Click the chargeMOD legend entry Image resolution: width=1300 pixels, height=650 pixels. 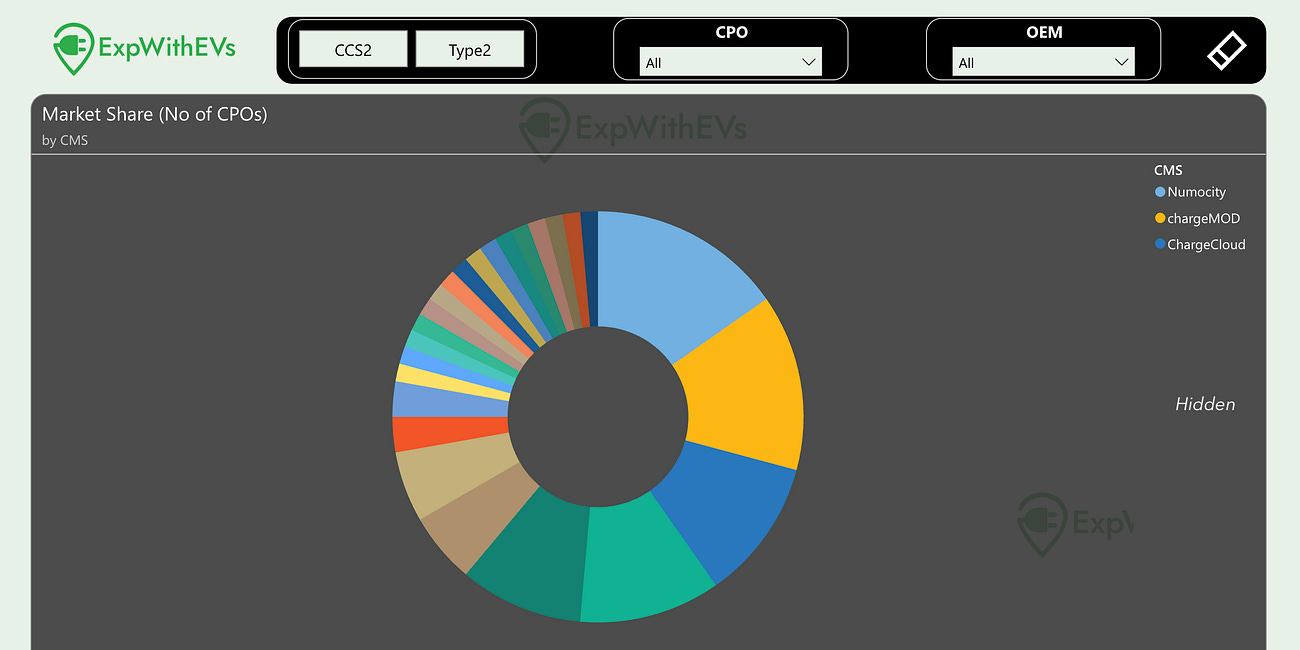click(1197, 218)
